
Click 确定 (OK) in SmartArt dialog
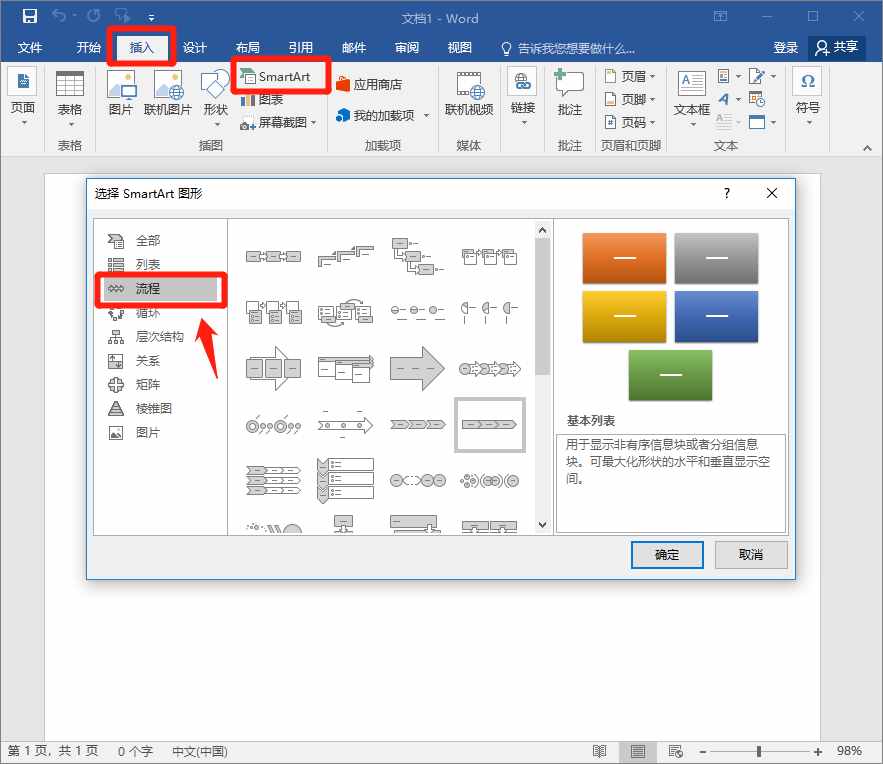(x=667, y=555)
